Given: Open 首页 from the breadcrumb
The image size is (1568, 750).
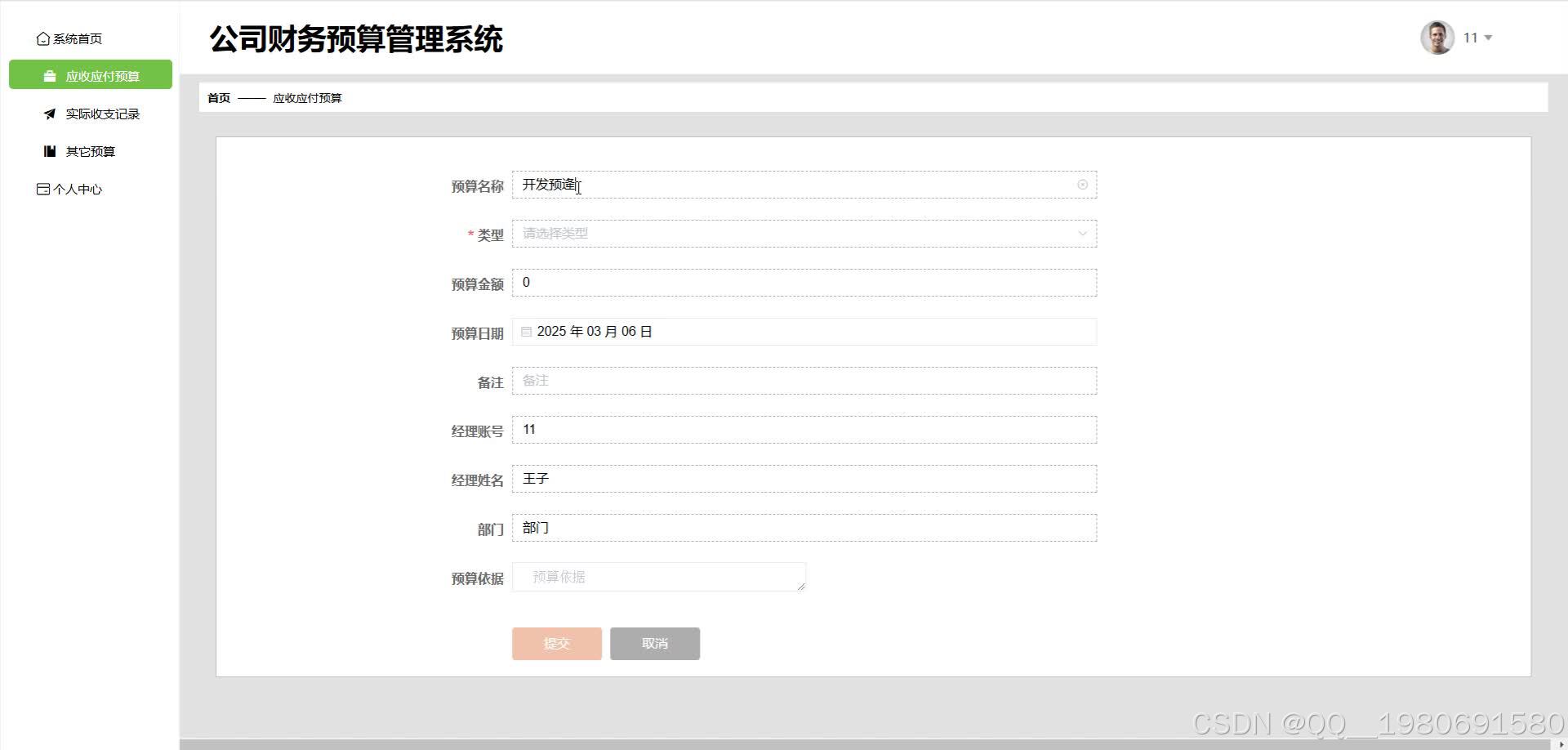Looking at the screenshot, I should [218, 97].
